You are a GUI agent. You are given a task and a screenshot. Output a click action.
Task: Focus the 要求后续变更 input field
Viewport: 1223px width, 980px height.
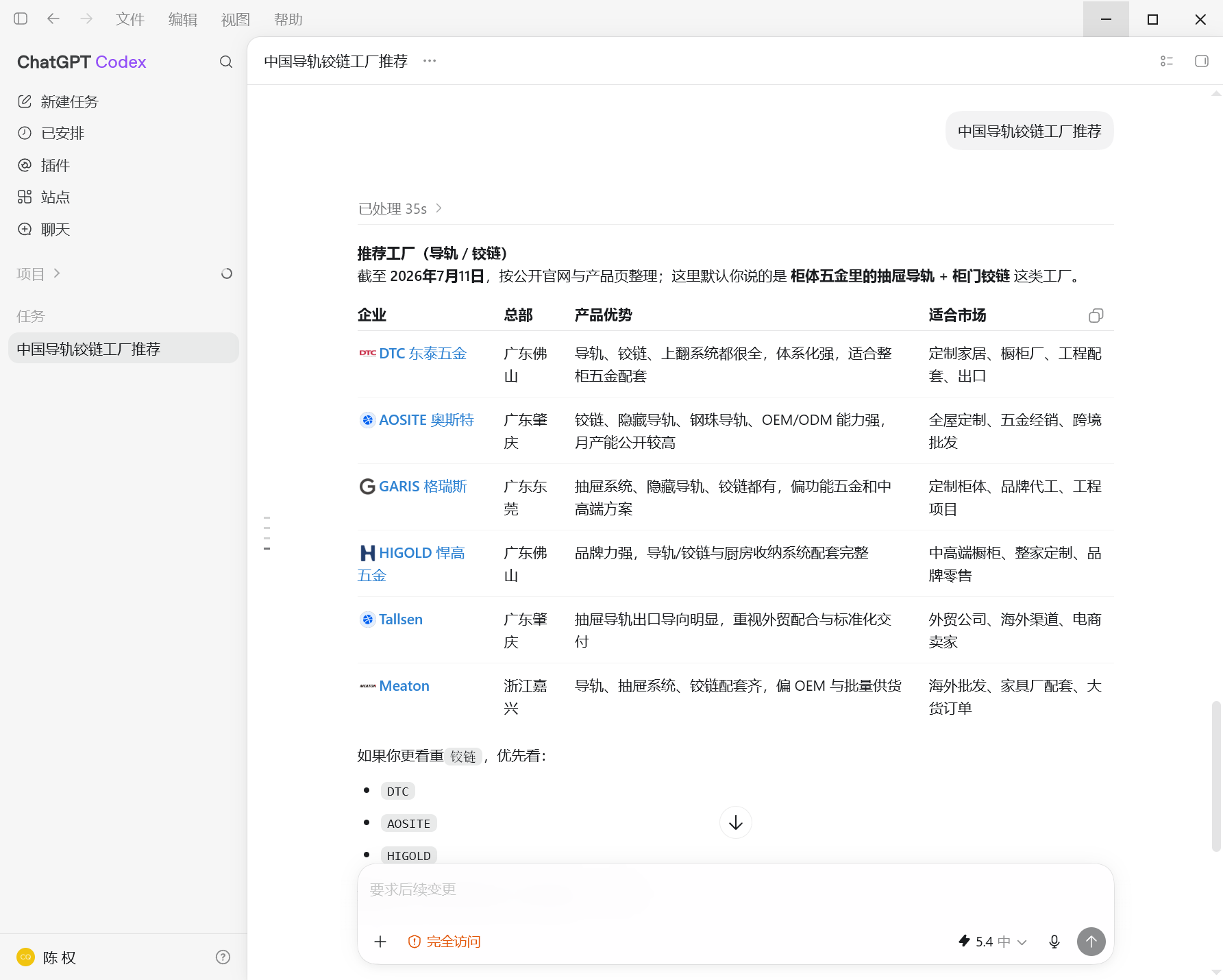tap(736, 890)
